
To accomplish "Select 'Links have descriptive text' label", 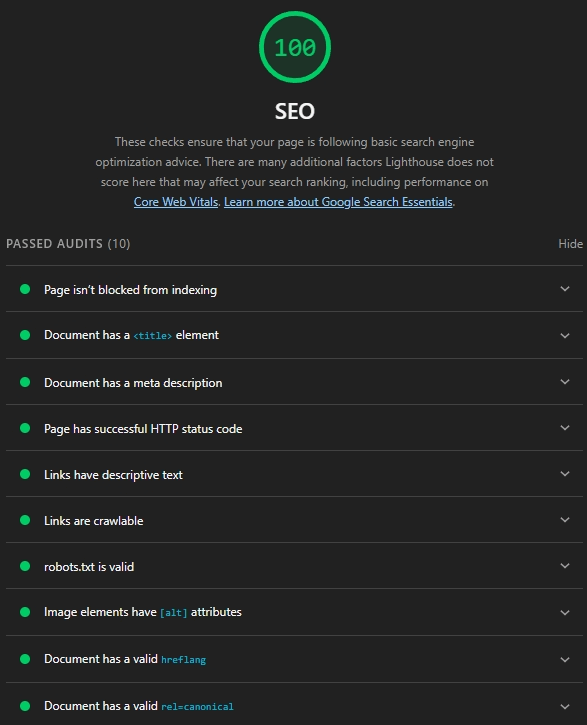I will [x=113, y=475].
